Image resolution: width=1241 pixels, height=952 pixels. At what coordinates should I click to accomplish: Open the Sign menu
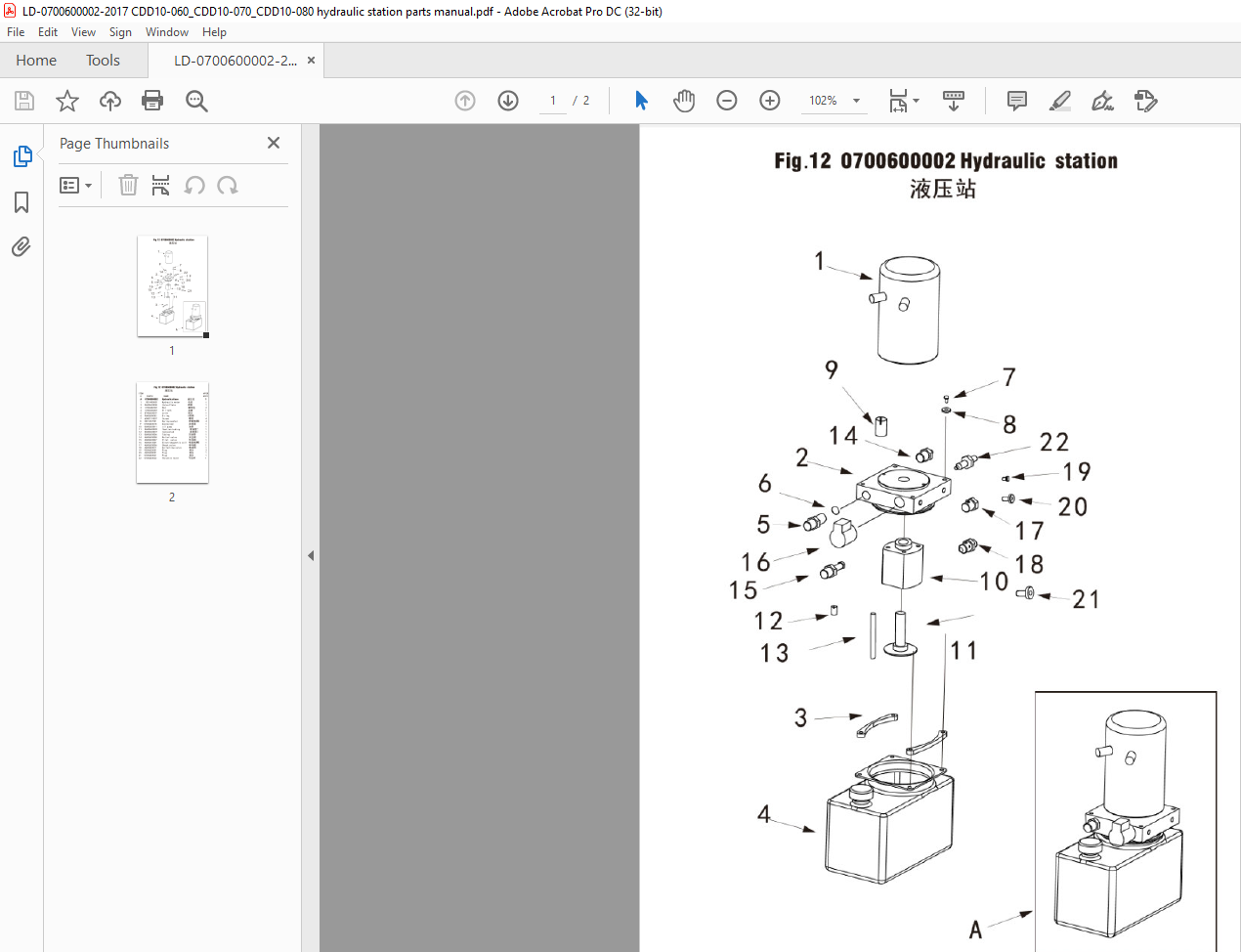(120, 32)
